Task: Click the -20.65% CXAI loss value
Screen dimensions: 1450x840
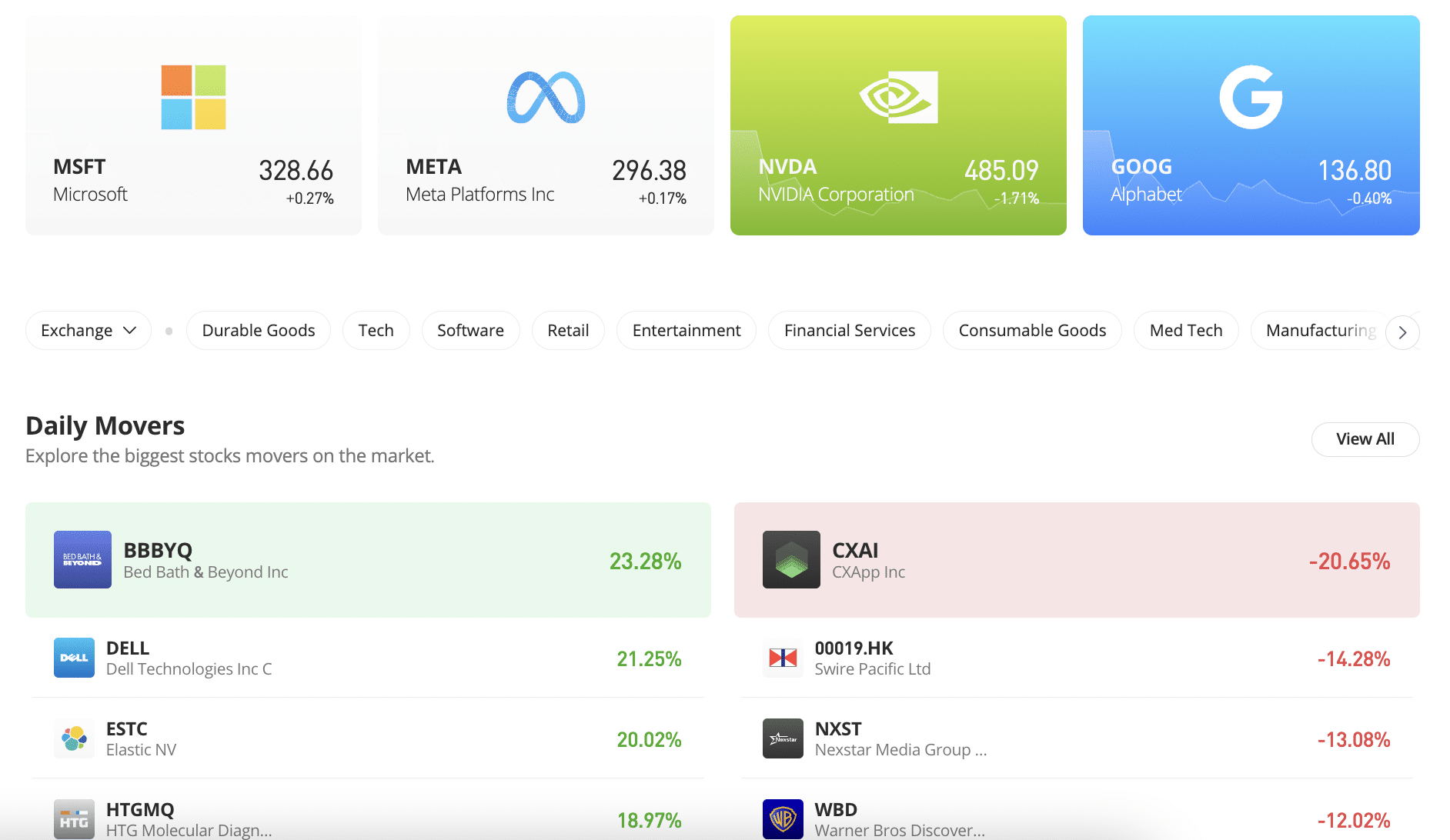Action: point(1349,562)
